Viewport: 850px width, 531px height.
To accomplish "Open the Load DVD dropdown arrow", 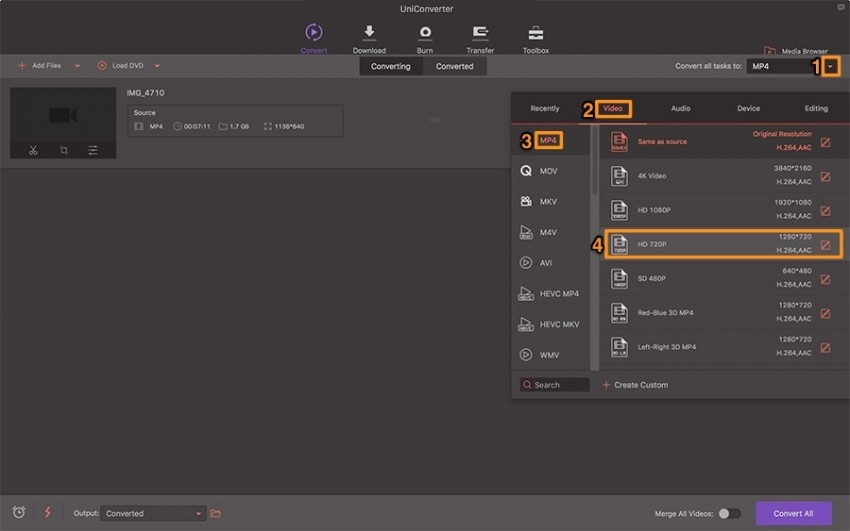I will click(157, 66).
